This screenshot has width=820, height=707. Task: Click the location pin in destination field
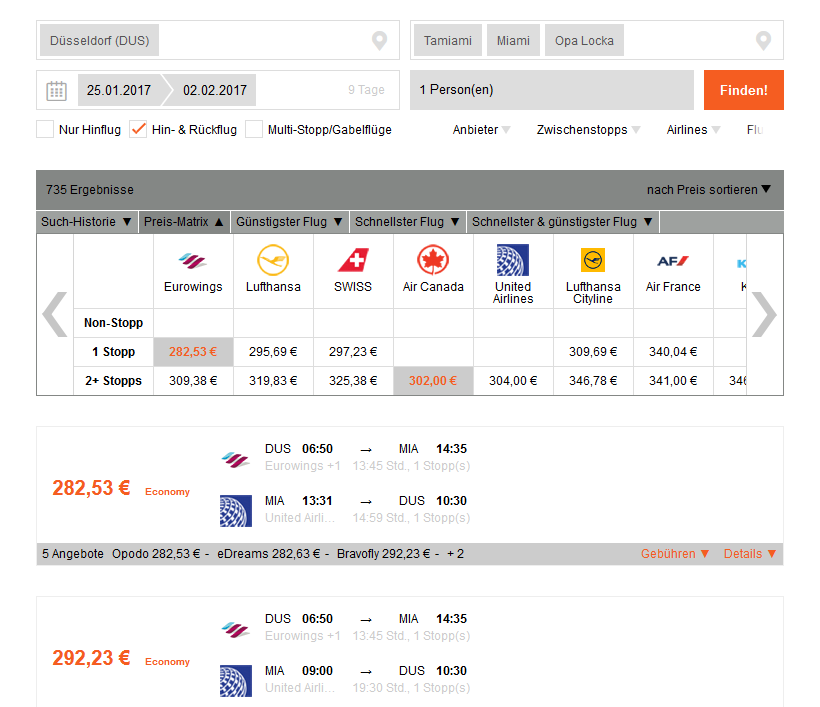(764, 40)
